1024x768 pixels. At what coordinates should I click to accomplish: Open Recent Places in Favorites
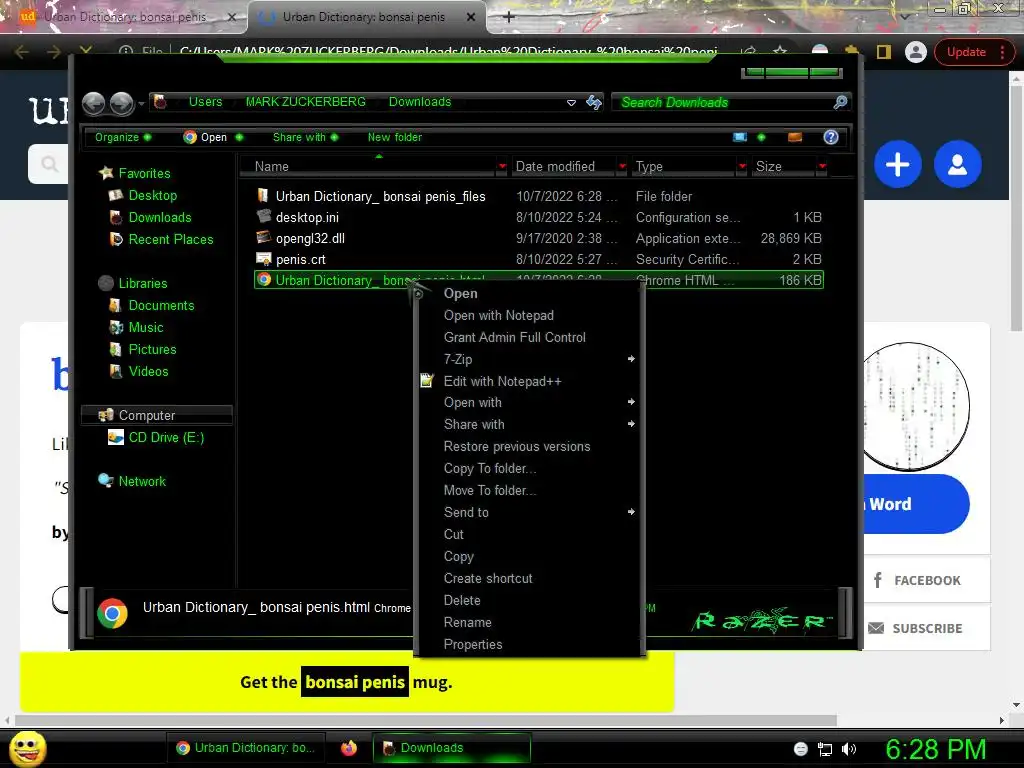point(170,240)
